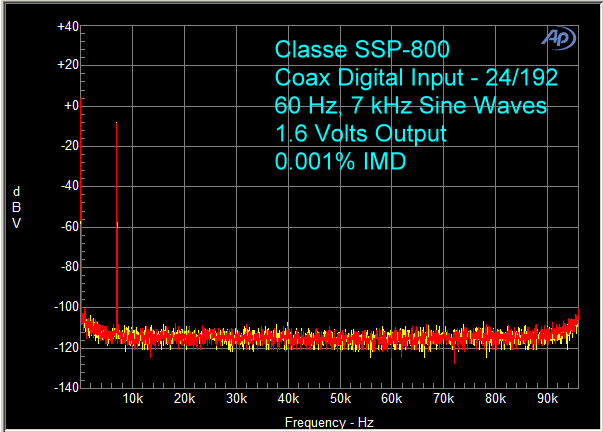Click the +40 label on the y-axis
The image size is (603, 432).
point(68,26)
